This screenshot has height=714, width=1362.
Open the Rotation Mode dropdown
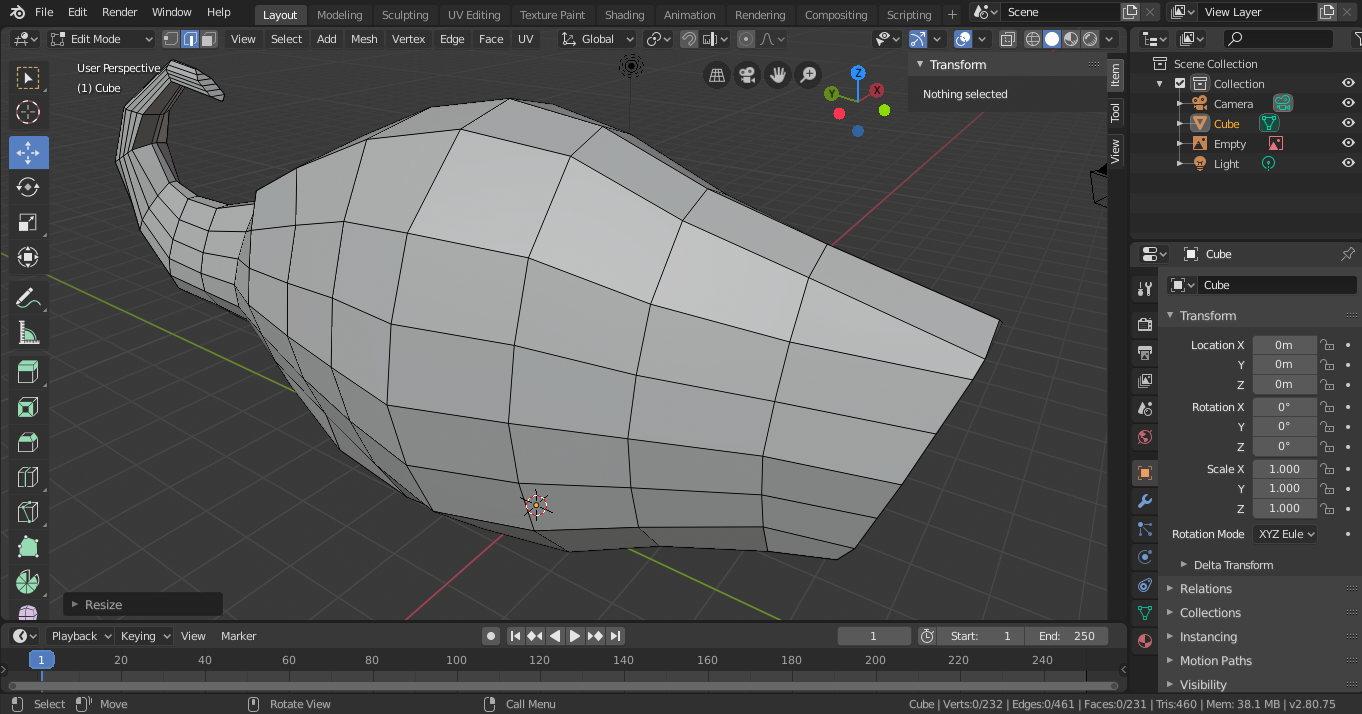pos(1285,534)
